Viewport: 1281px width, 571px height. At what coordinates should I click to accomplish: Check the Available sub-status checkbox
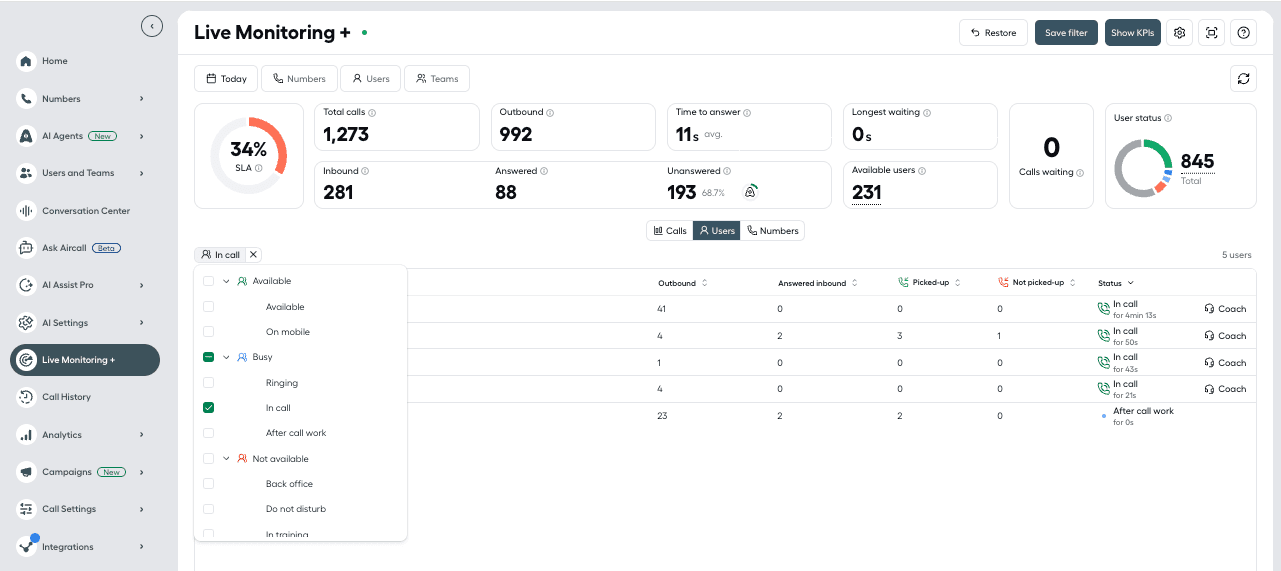(x=208, y=307)
